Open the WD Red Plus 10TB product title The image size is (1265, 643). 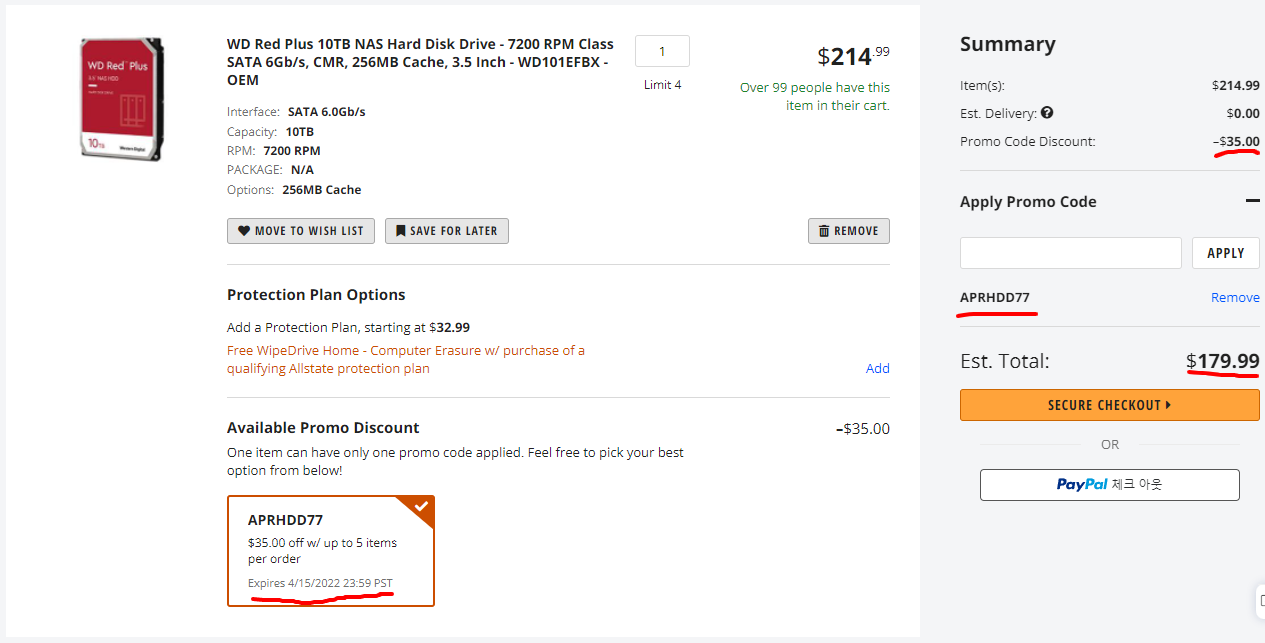click(x=420, y=62)
